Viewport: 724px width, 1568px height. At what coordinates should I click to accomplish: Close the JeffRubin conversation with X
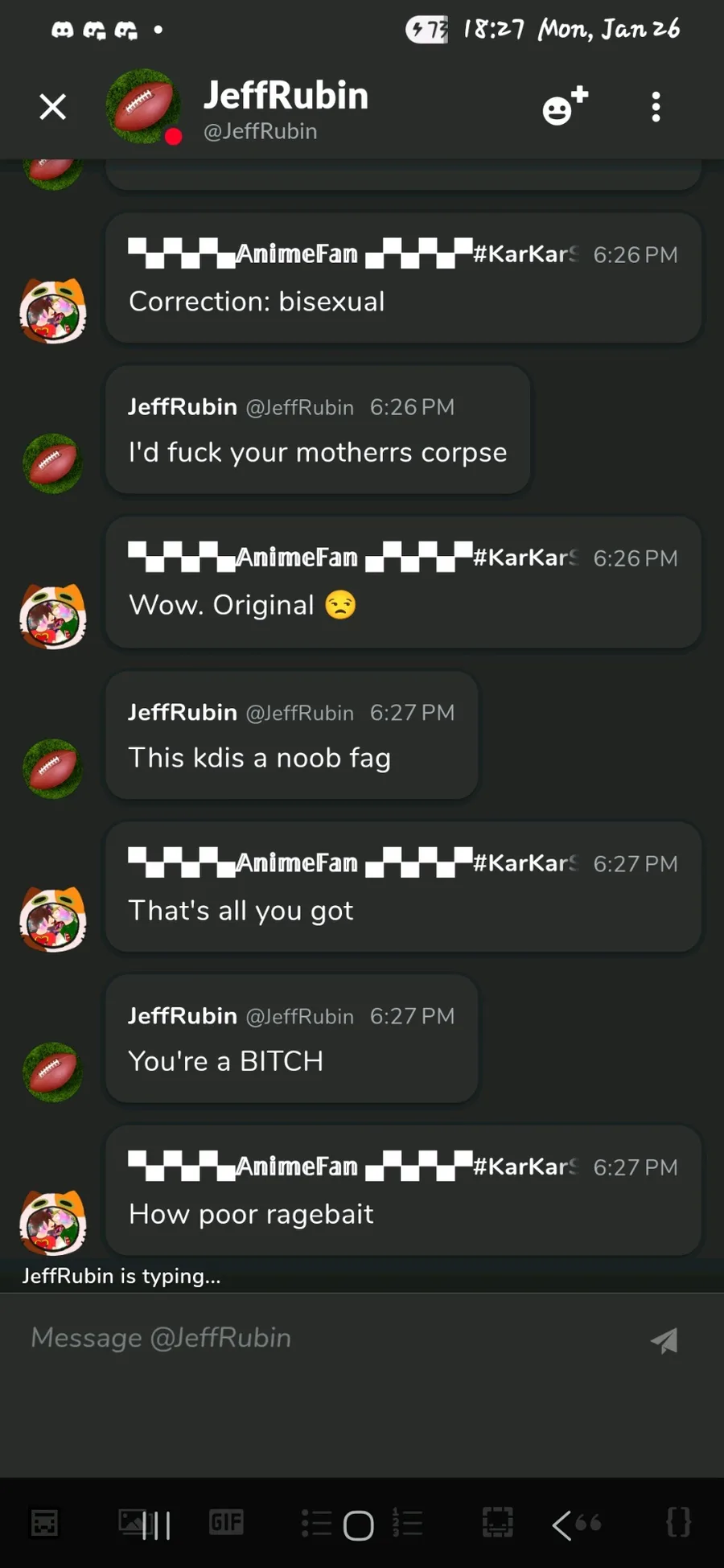(x=53, y=107)
